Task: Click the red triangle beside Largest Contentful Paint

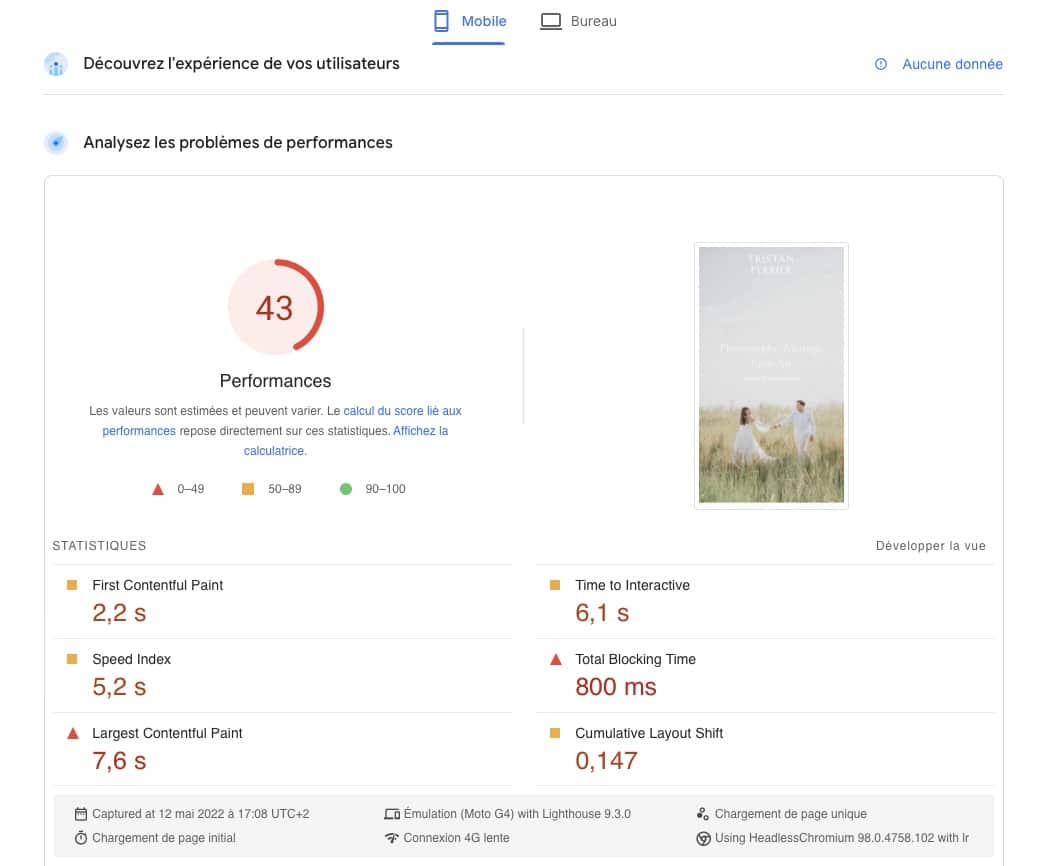Action: pos(71,733)
